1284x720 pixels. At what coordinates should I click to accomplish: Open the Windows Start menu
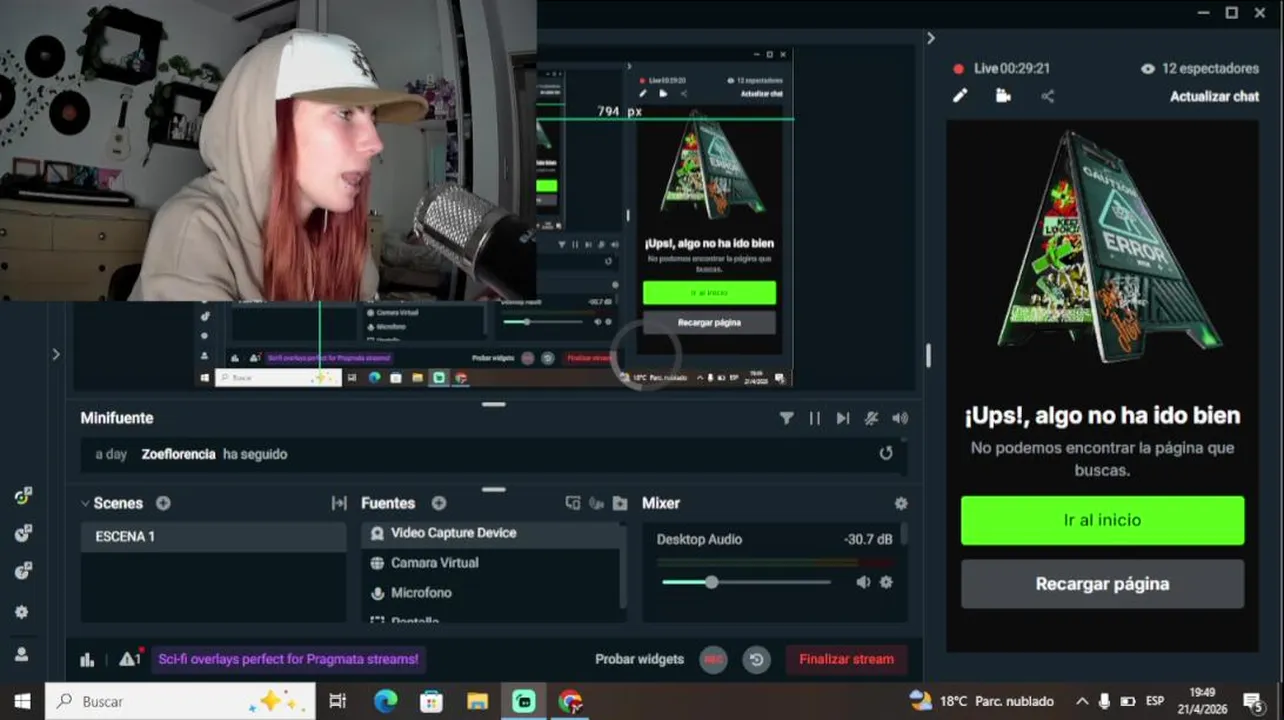[22, 701]
